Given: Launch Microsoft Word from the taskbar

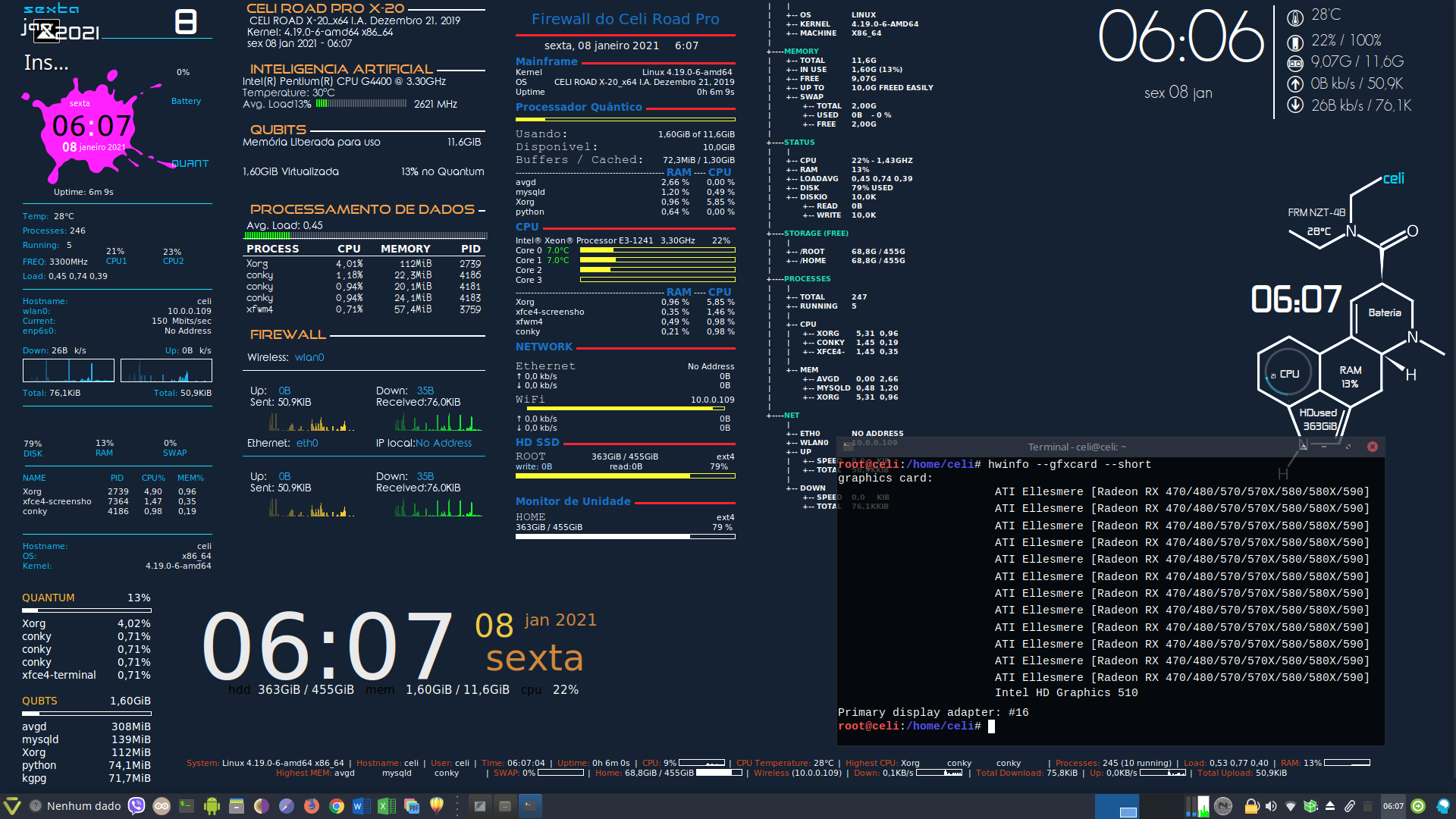Looking at the screenshot, I should point(362,806).
